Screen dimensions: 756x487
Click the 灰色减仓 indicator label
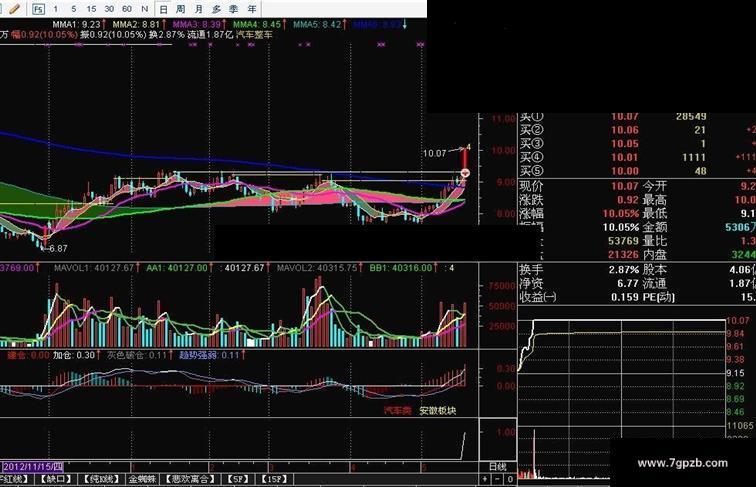[137, 355]
